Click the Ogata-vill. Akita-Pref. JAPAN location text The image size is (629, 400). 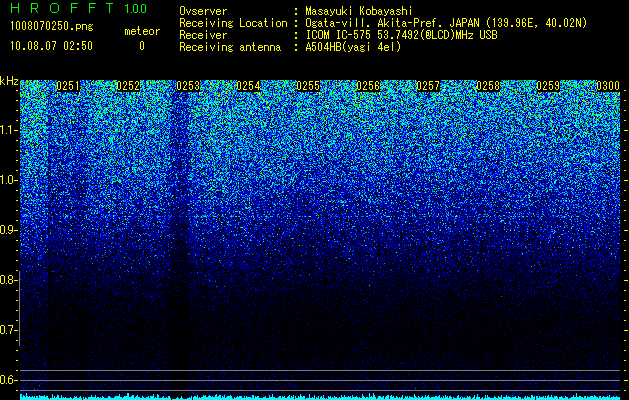[x=446, y=23]
